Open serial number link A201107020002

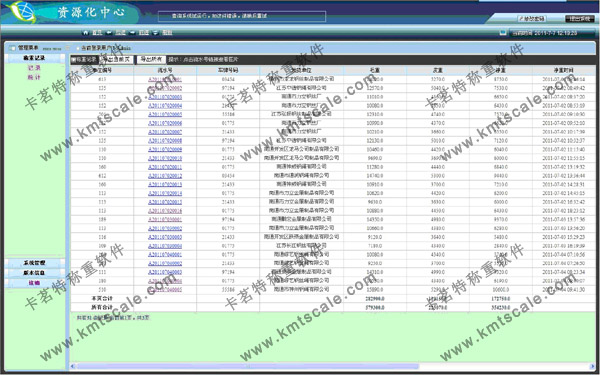click(x=165, y=88)
